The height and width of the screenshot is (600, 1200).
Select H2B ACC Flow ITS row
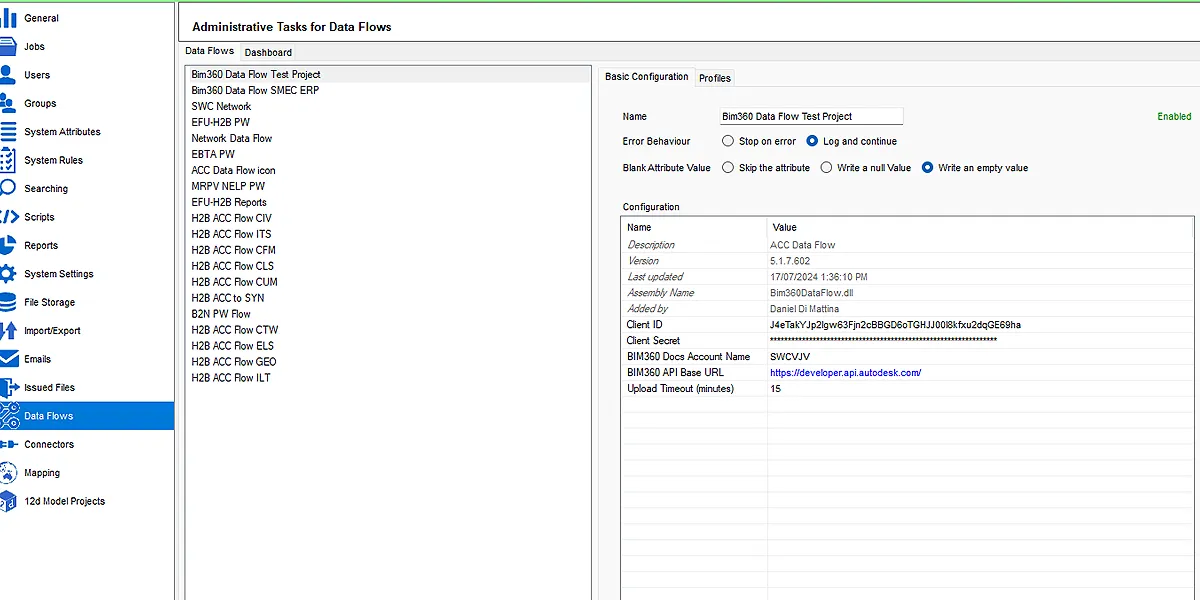click(x=388, y=234)
